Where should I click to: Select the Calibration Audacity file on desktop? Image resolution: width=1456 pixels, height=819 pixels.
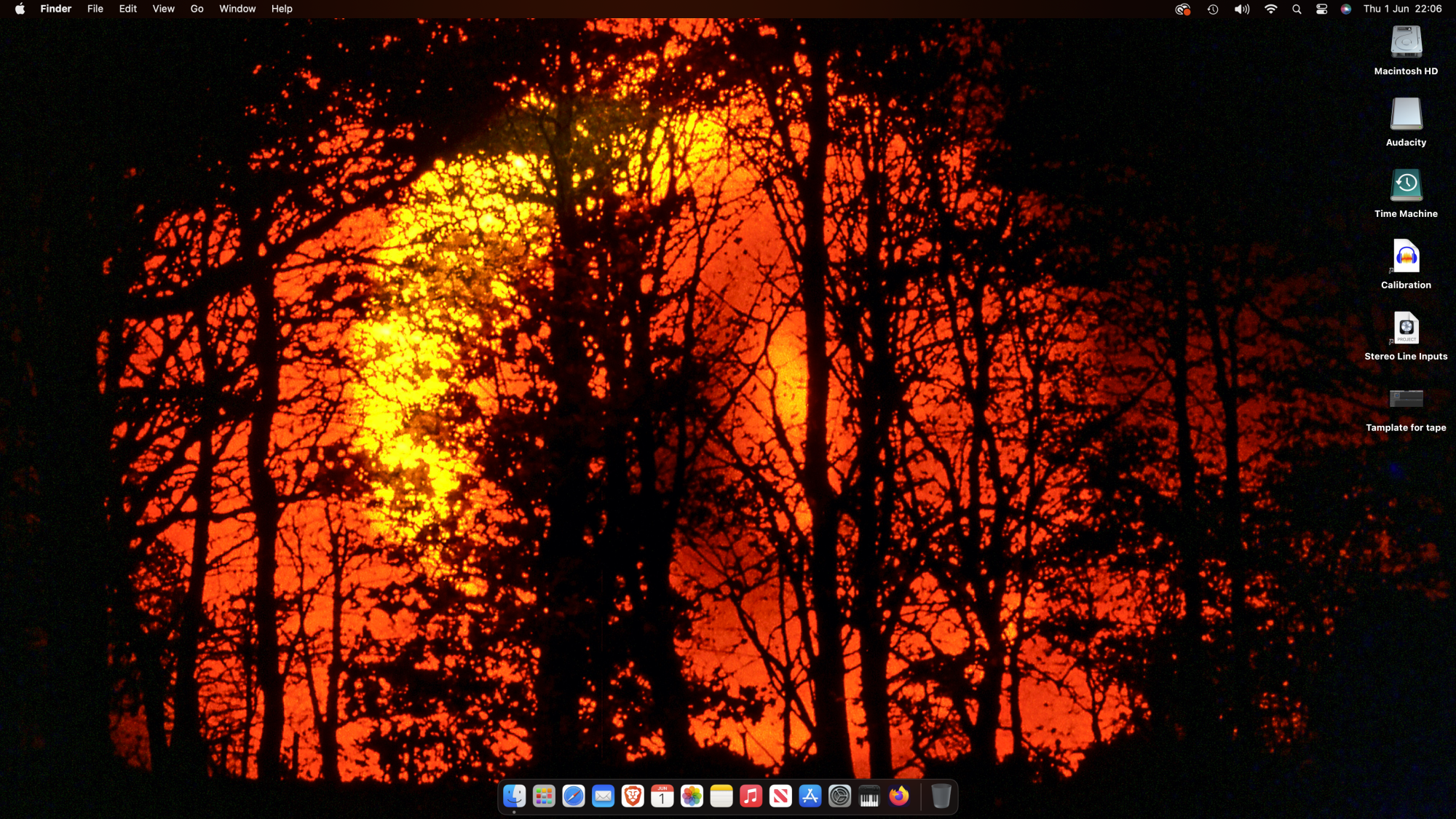[1406, 257]
